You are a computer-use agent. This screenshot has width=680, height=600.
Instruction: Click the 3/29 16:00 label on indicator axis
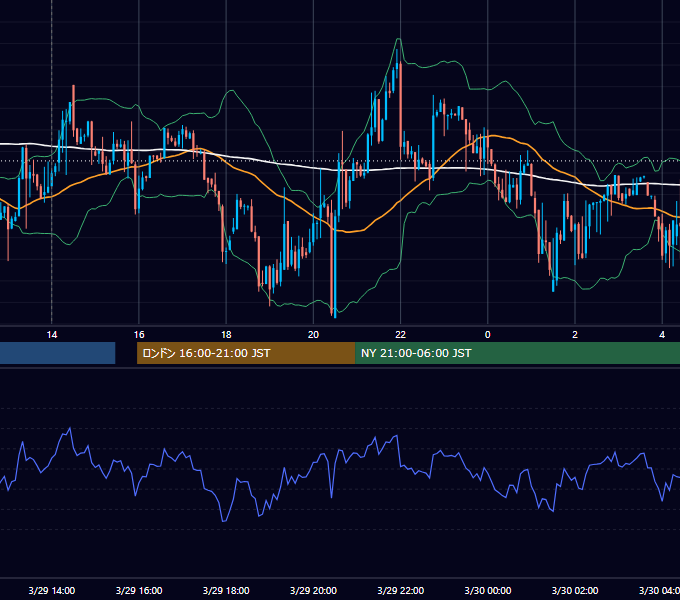tap(139, 590)
